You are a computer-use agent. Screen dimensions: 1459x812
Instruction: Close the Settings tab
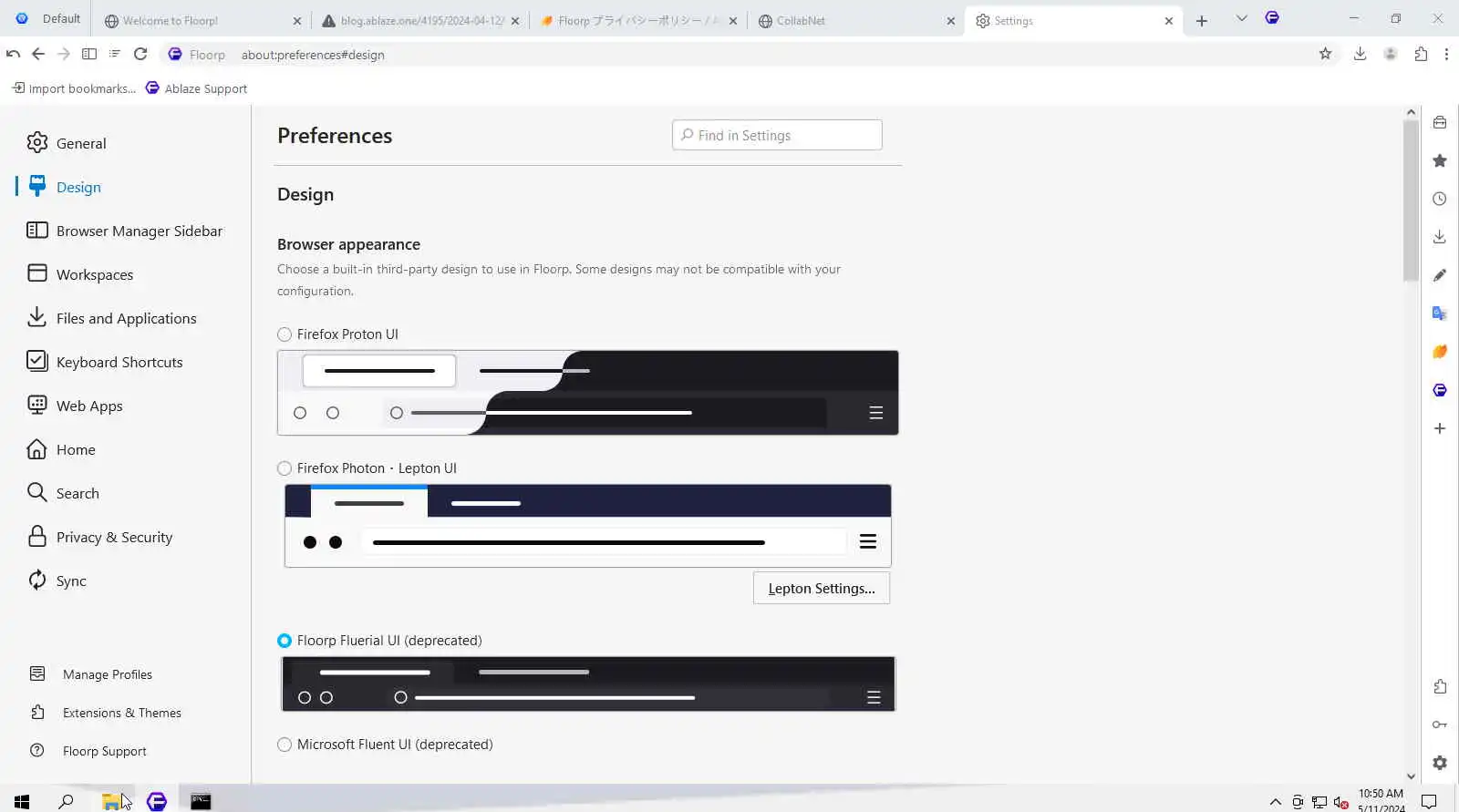pyautogui.click(x=1169, y=21)
